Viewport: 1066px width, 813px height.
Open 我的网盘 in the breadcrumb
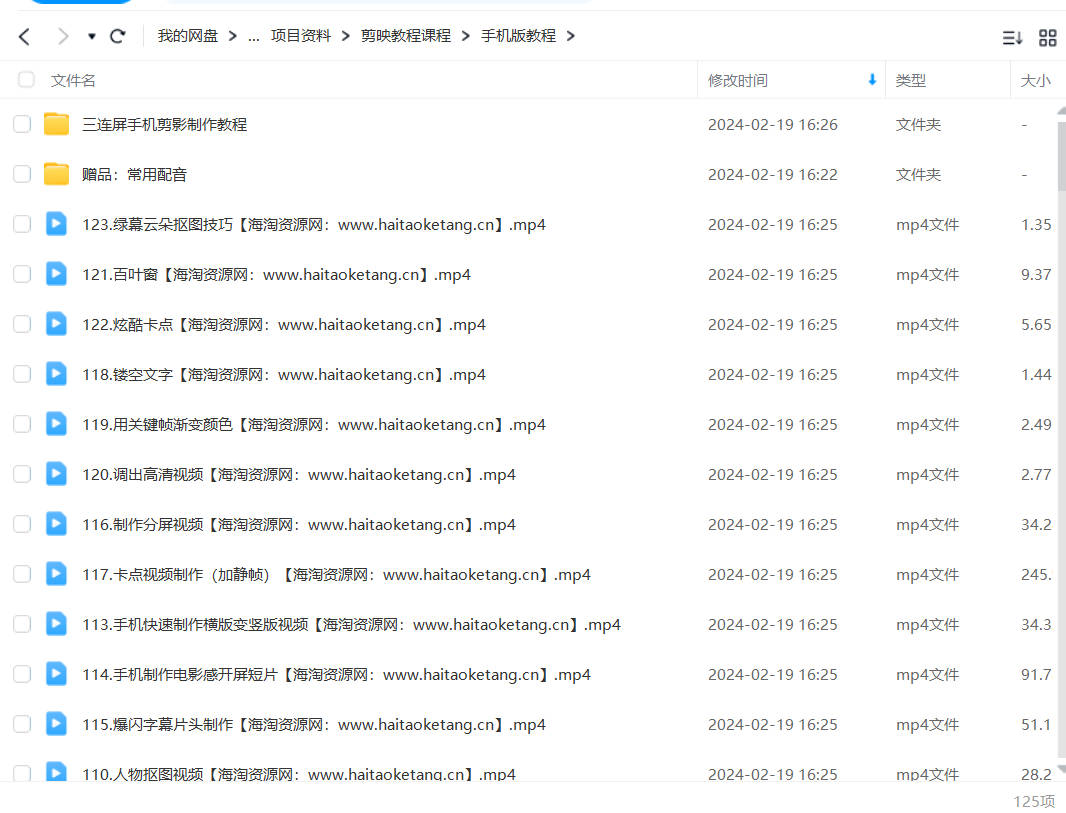point(188,36)
